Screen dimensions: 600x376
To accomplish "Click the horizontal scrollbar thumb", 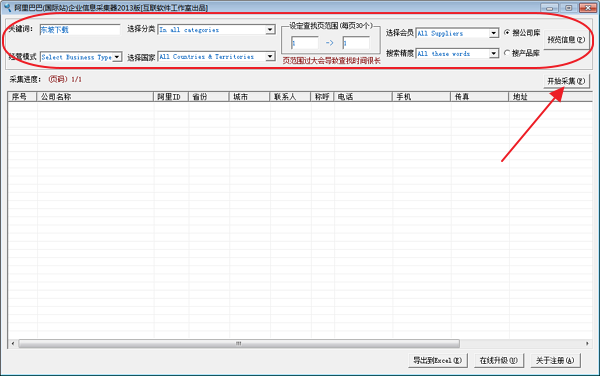I will tap(239, 343).
